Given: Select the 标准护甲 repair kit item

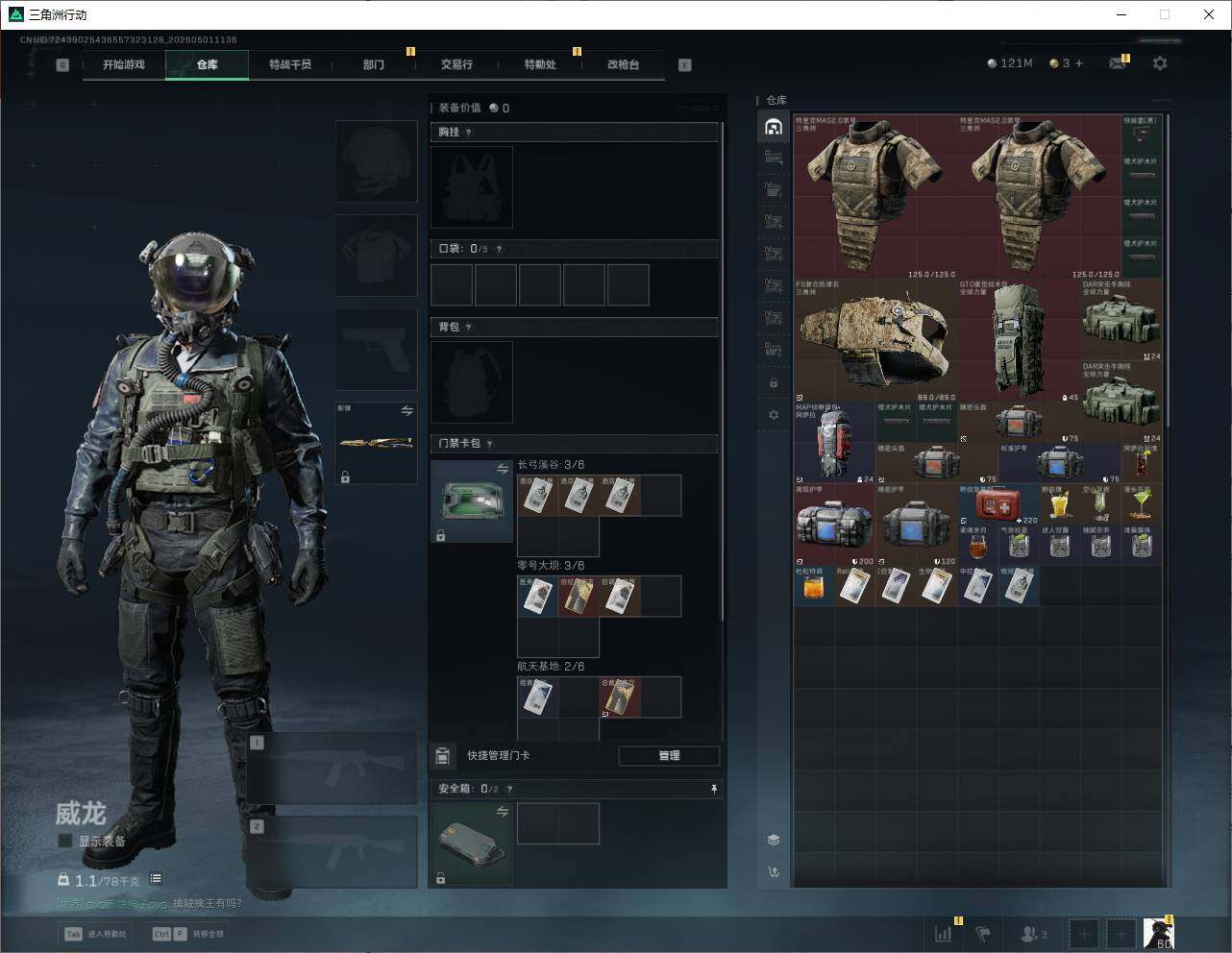Looking at the screenshot, I should pyautogui.click(x=1060, y=463).
